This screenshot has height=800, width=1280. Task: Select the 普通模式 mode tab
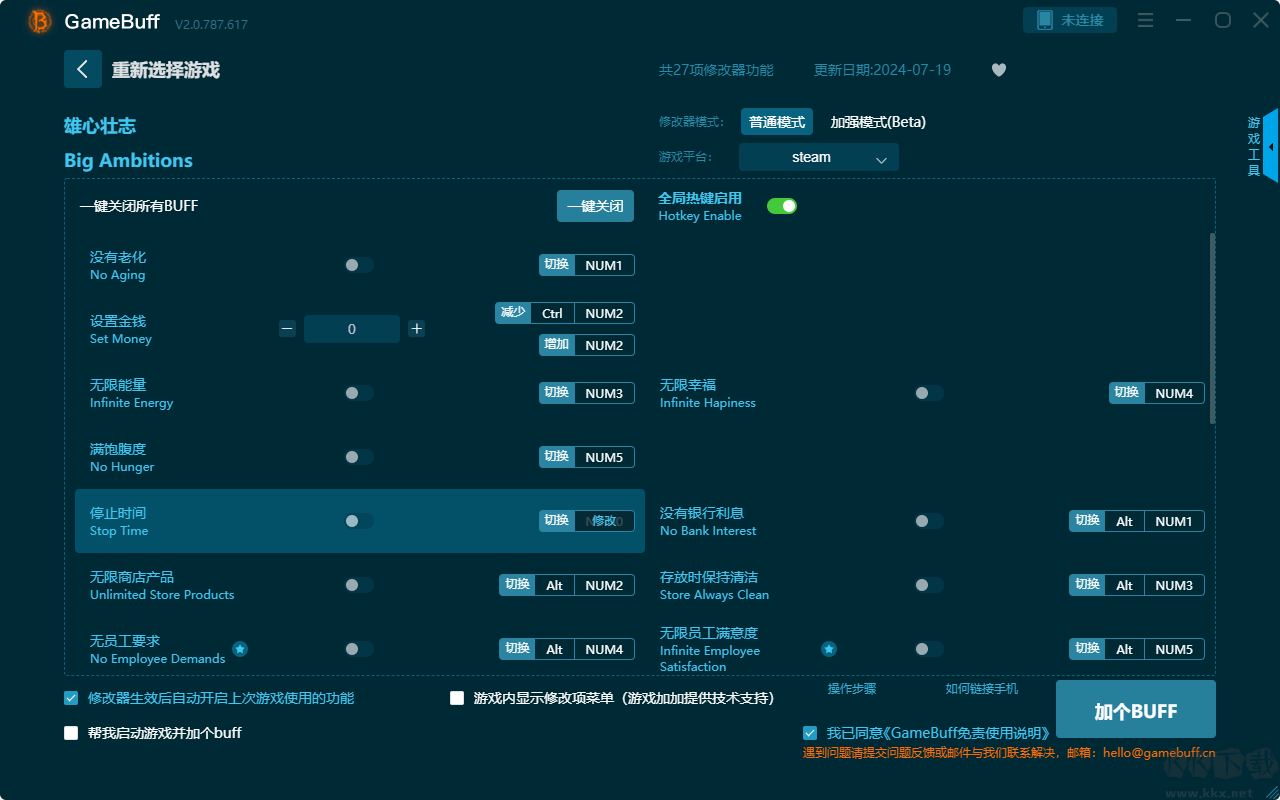tap(776, 122)
